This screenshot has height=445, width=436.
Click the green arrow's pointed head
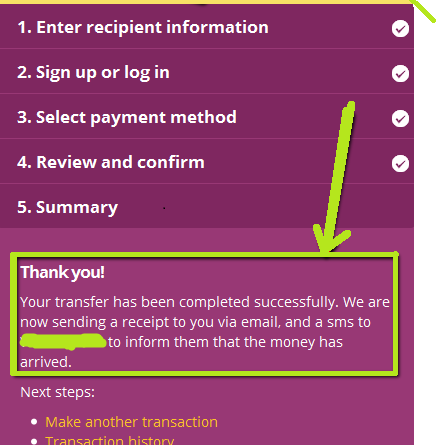pos(330,240)
